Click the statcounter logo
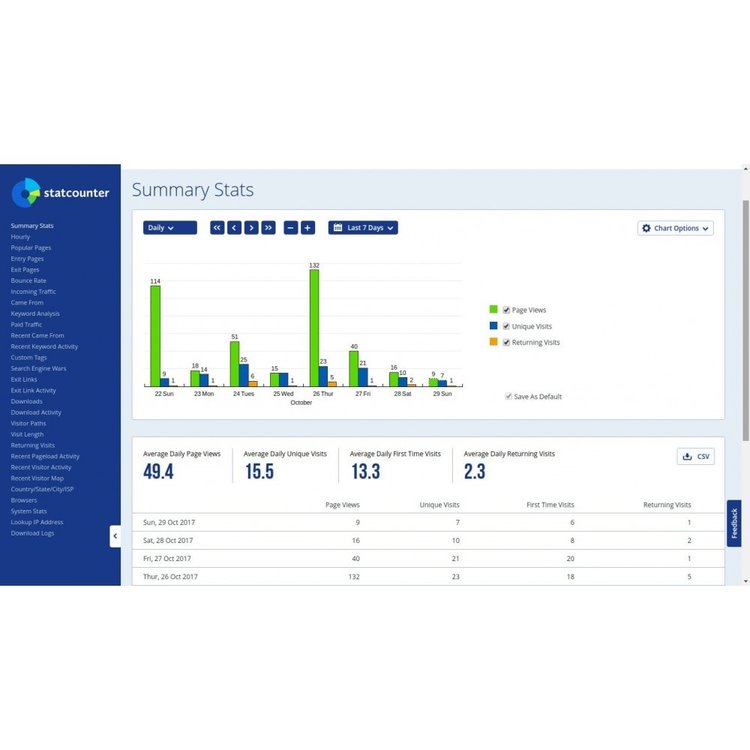 60,193
